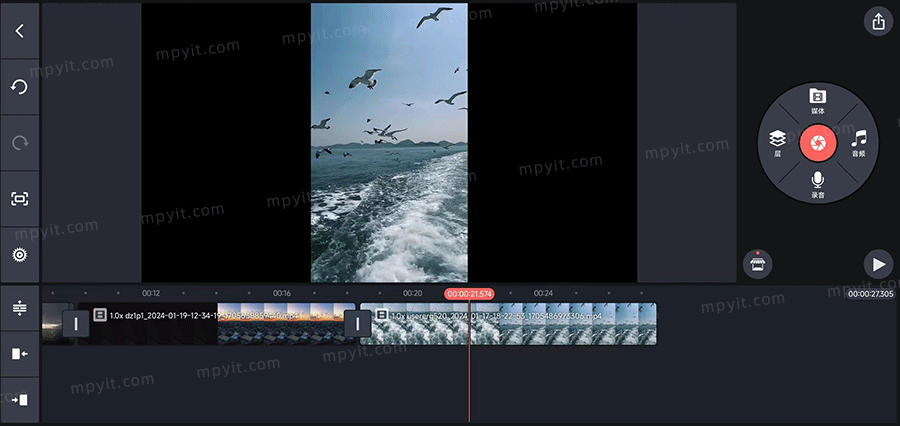Open the 媒体 media browser
The width and height of the screenshot is (900, 426).
click(x=817, y=101)
